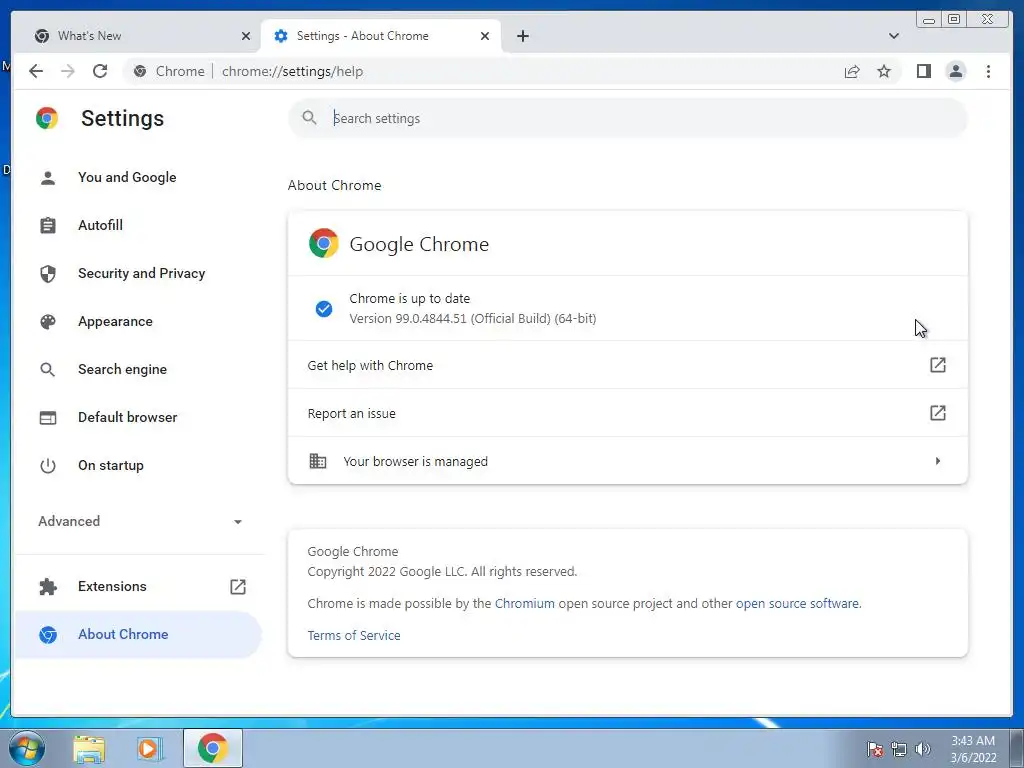Image resolution: width=1024 pixels, height=768 pixels.
Task: Open Report an issue
Action: click(627, 413)
